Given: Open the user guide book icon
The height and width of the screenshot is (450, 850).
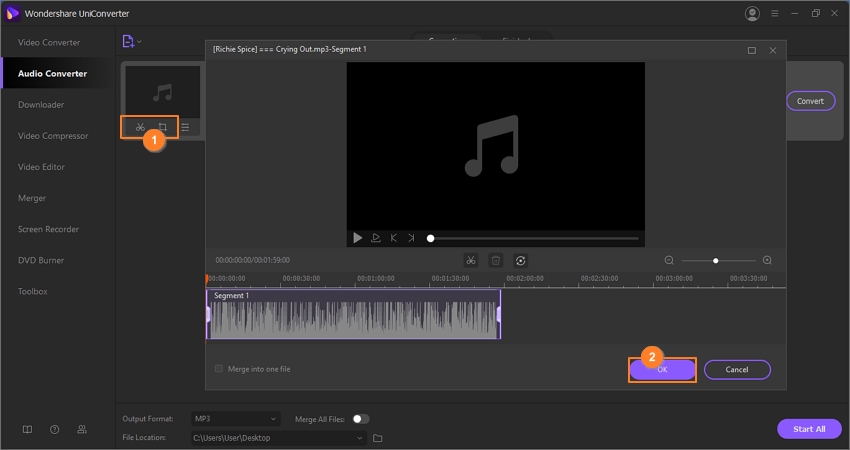Looking at the screenshot, I should 27,429.
